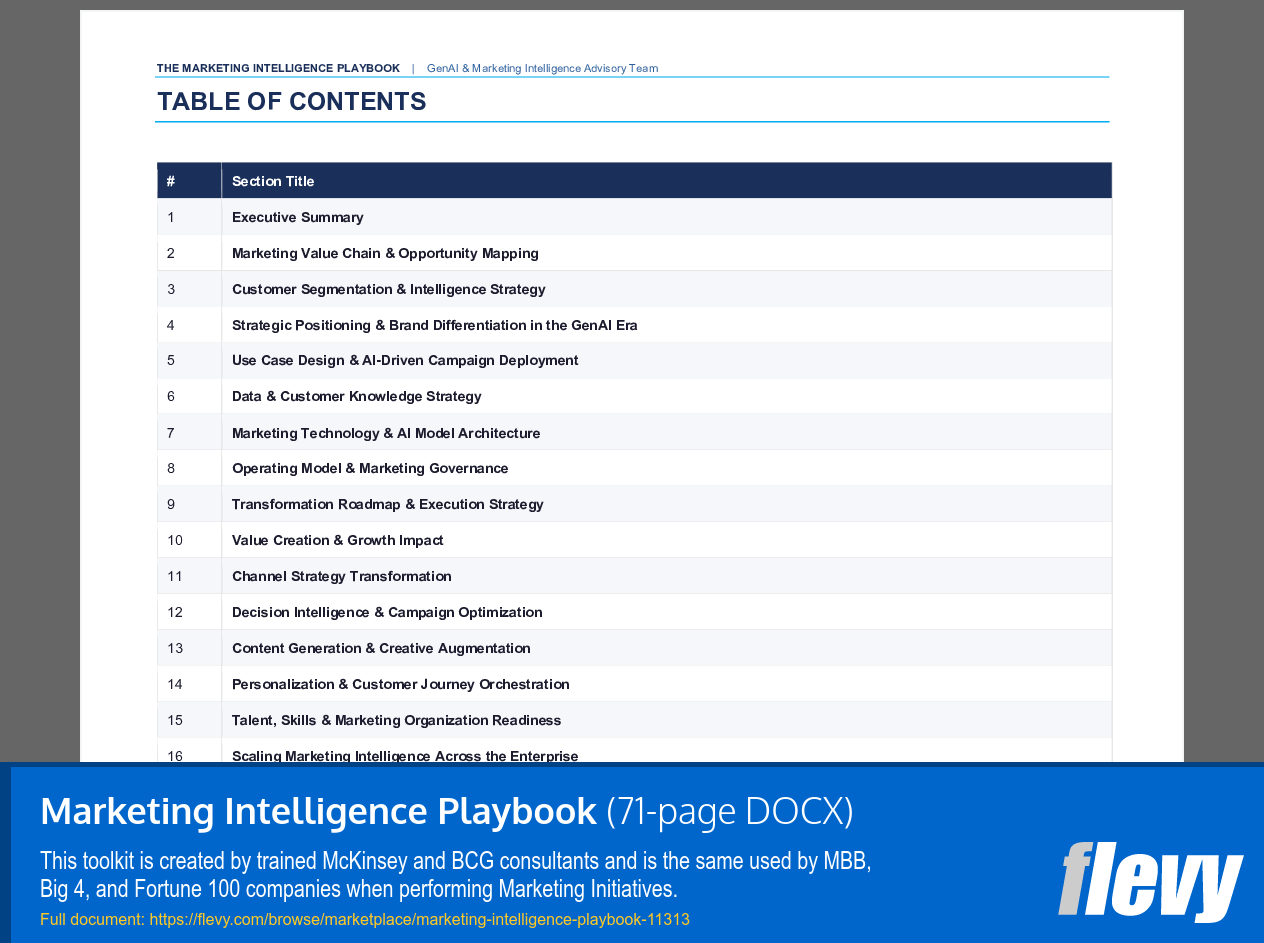
Task: Select Transformation Roadmap & Execution Strategy section
Action: coord(387,504)
